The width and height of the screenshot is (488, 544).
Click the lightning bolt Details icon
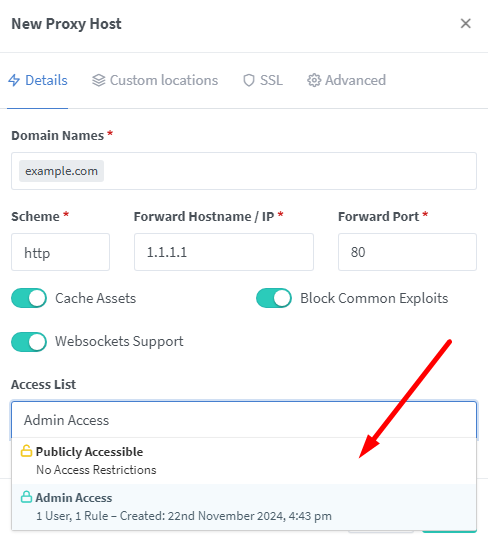(14, 80)
